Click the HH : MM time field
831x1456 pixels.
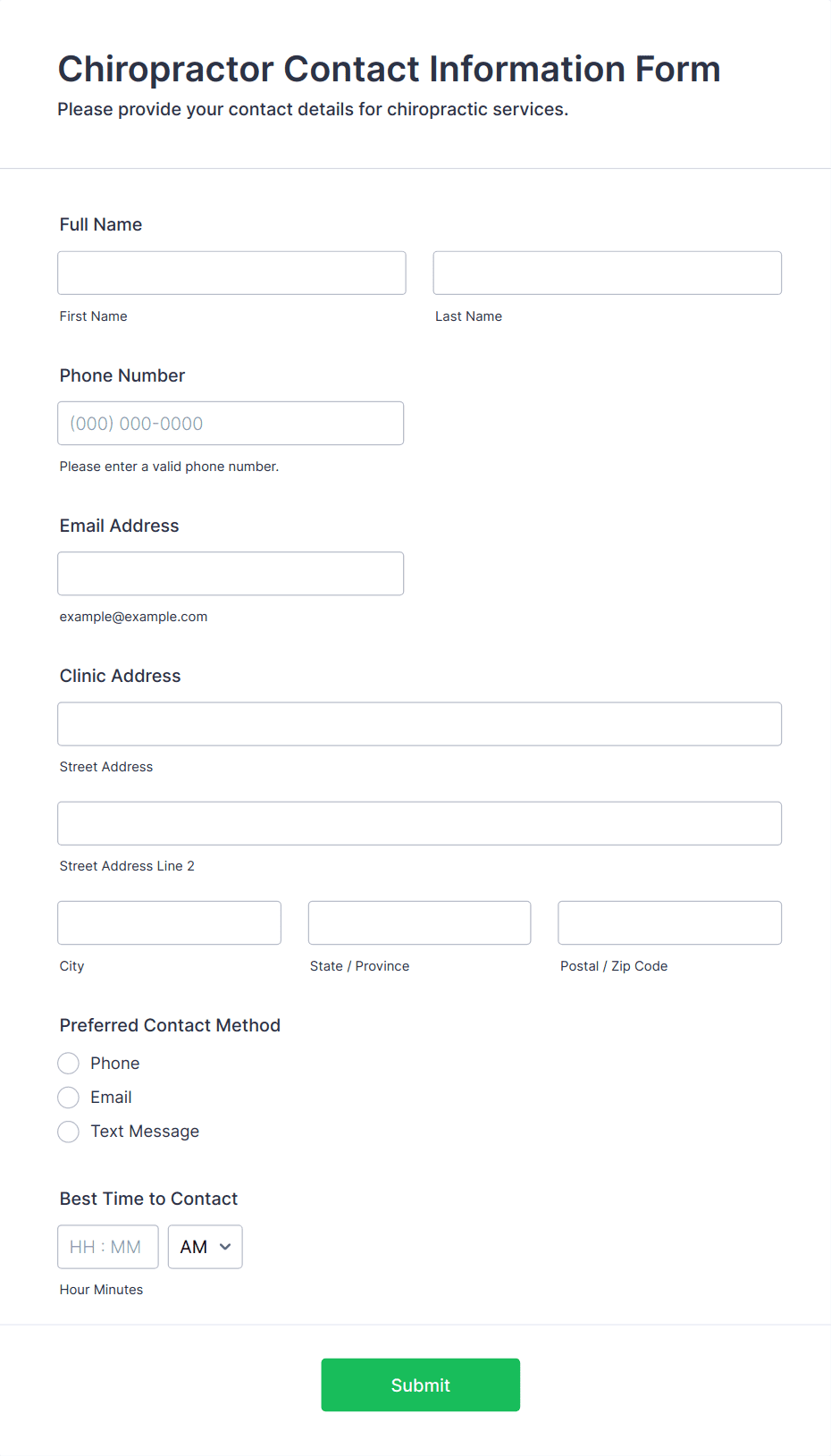(108, 1246)
